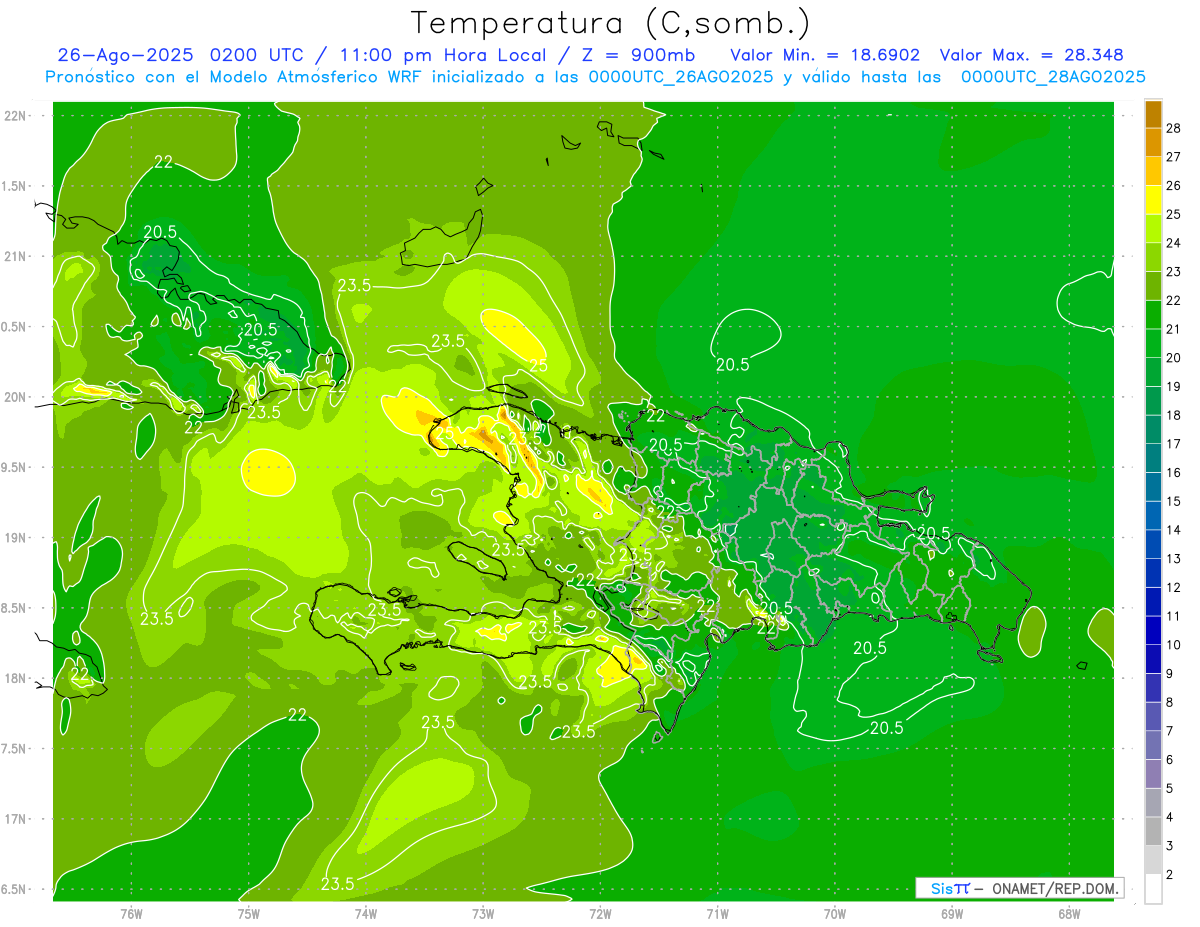The width and height of the screenshot is (1200, 927).
Task: Click the 21N latitude axis label
Action: [x=15, y=256]
